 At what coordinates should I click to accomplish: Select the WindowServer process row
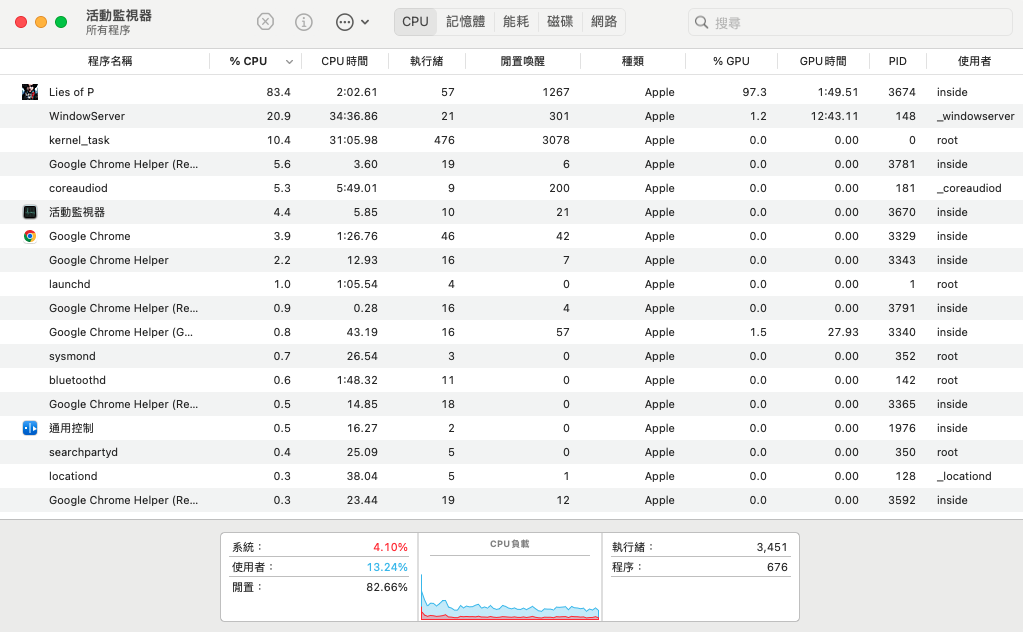[512, 116]
